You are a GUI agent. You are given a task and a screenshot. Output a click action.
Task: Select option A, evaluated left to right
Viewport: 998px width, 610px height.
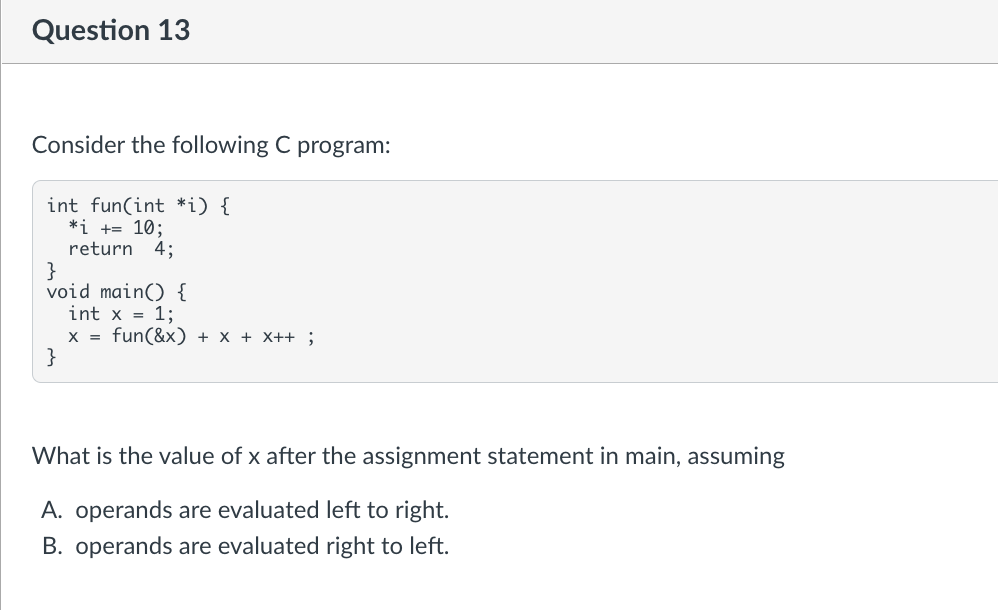point(246,510)
